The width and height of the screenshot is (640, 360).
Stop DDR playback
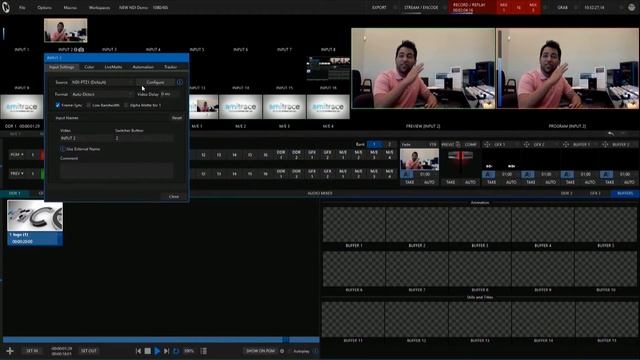click(148, 351)
